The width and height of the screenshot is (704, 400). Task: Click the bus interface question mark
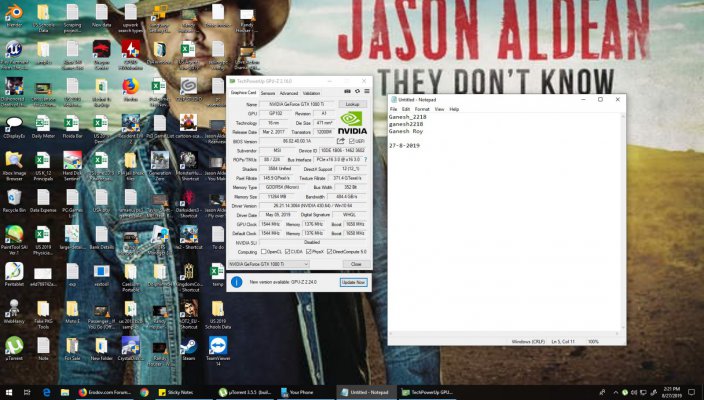[365, 160]
